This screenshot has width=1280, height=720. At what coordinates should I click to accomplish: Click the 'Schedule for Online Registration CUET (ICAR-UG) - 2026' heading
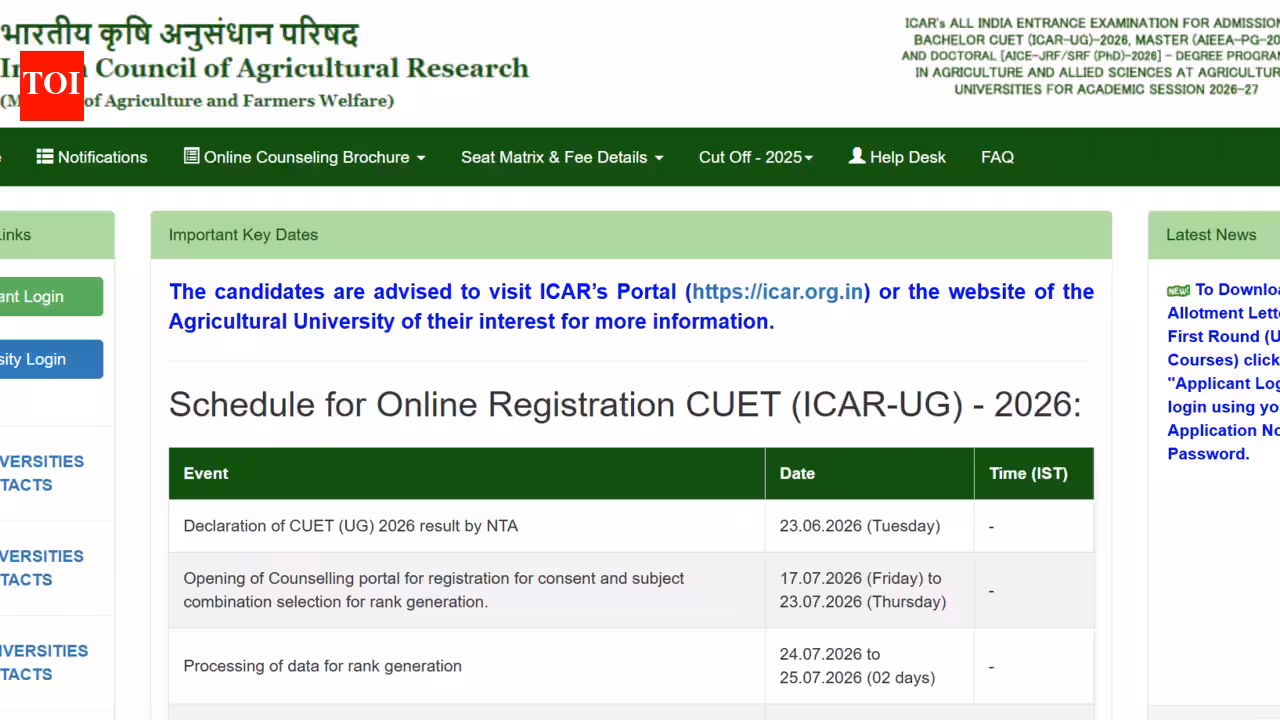pos(625,404)
